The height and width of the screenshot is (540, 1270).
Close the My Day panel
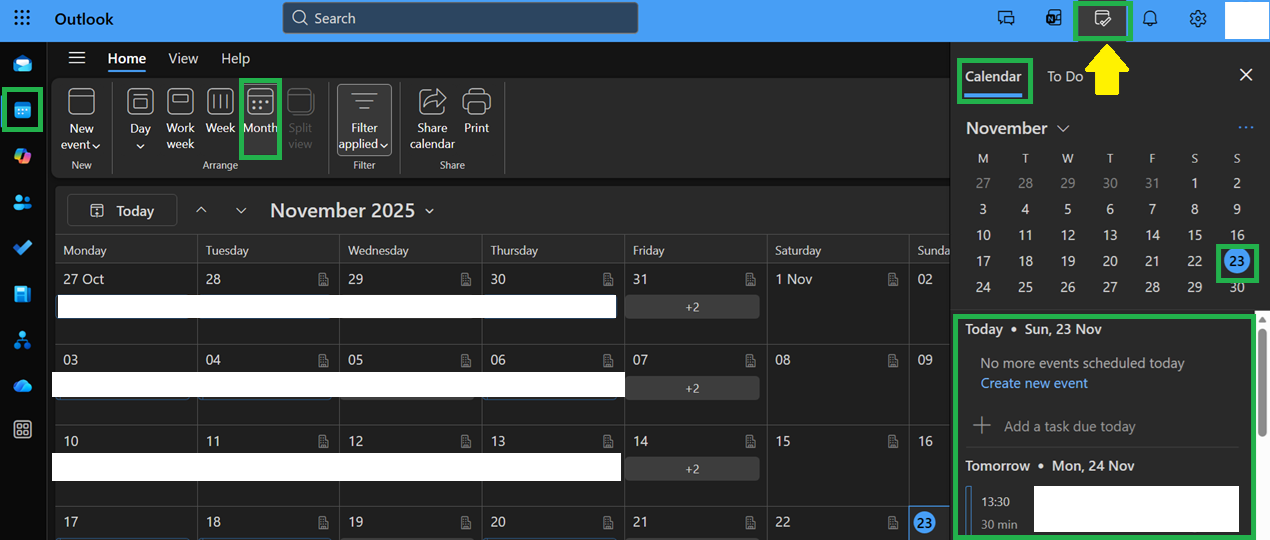coord(1246,75)
